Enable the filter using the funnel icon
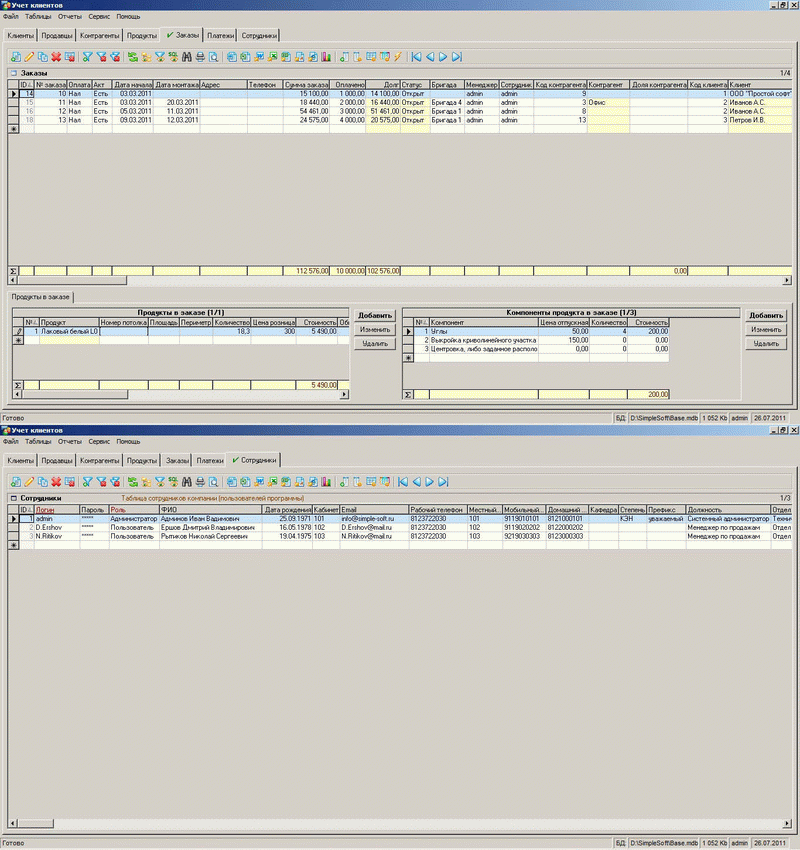 [x=87, y=58]
